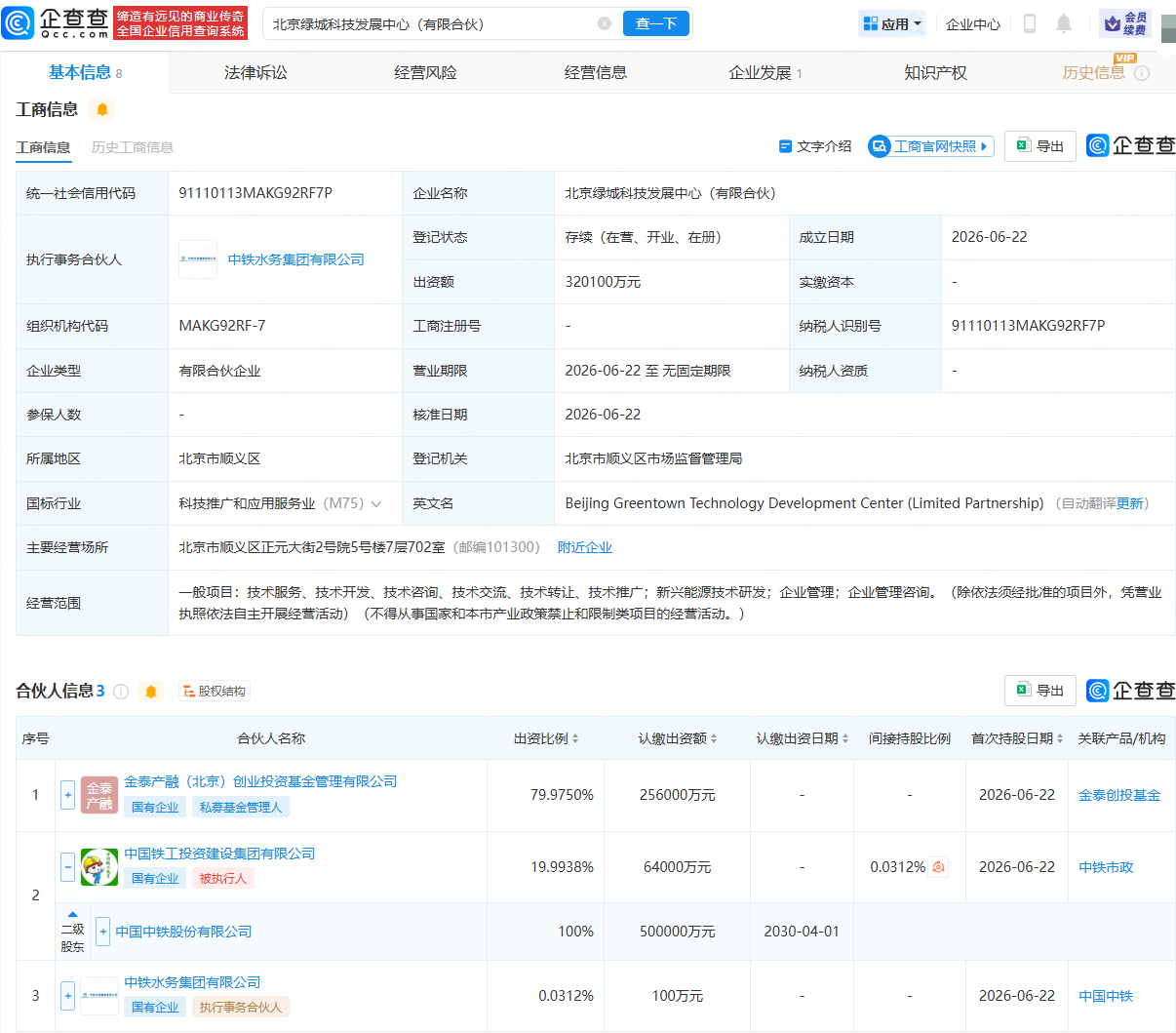Open 中铁水务集团有限公司 link in partner row 3

[192, 982]
